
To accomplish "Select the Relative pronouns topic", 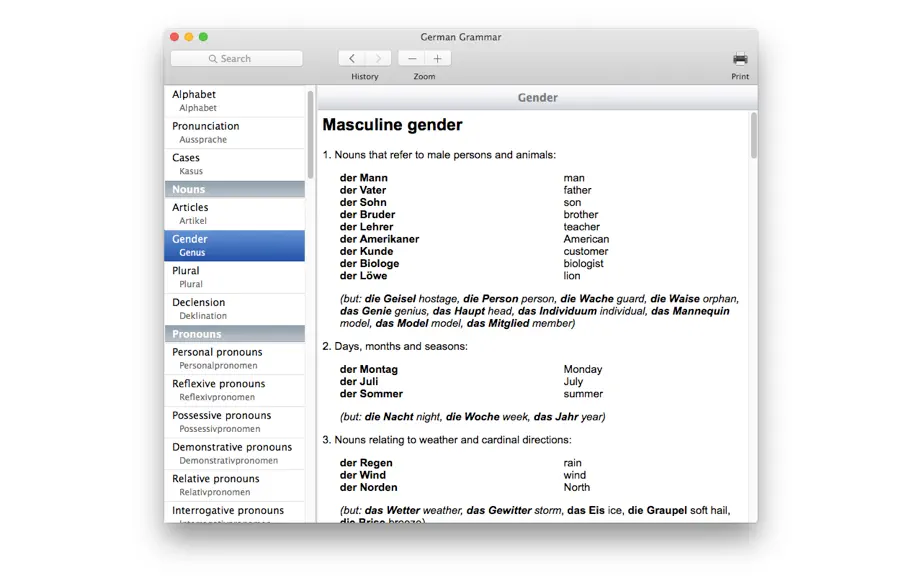I will (235, 485).
